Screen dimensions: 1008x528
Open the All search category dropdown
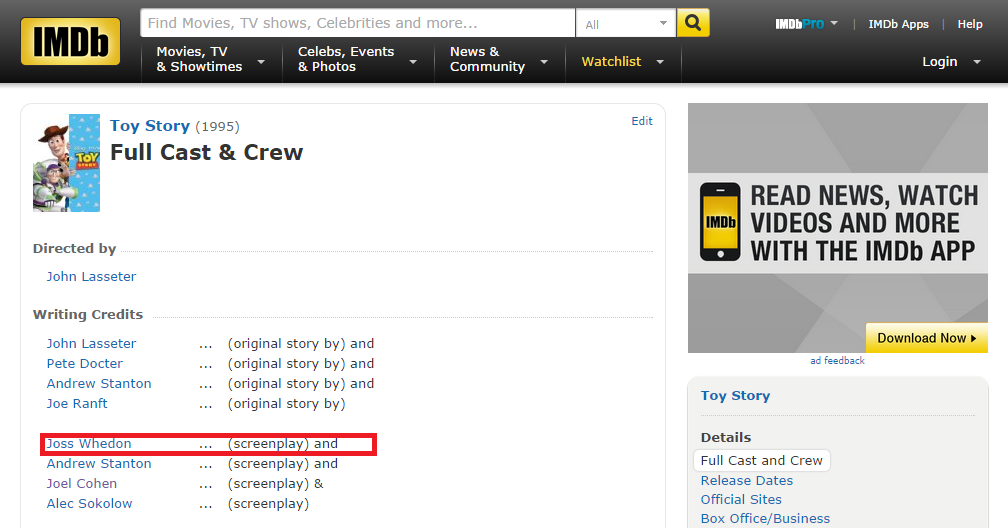tap(626, 24)
